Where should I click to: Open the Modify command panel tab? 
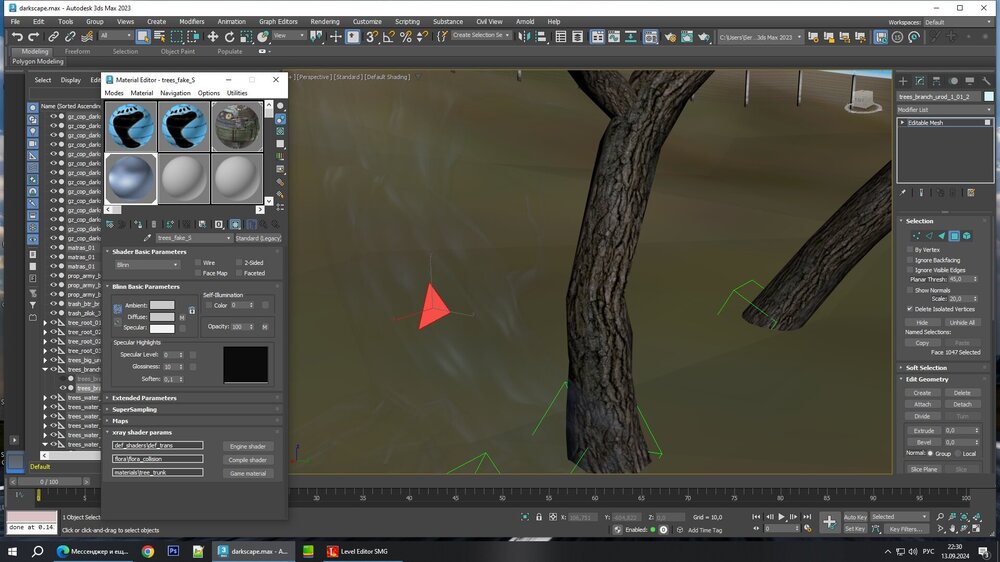(920, 80)
